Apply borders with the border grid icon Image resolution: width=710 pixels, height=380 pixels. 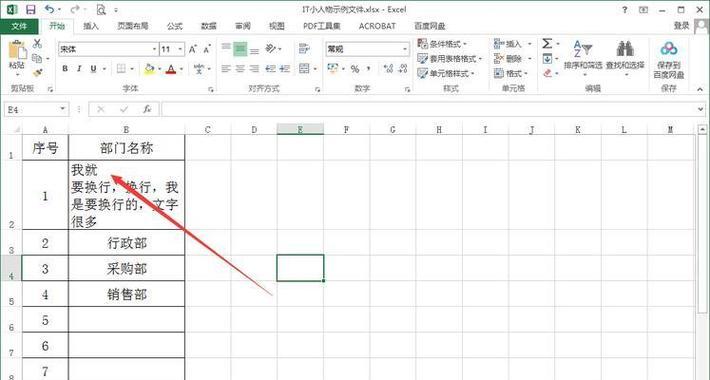click(121, 69)
